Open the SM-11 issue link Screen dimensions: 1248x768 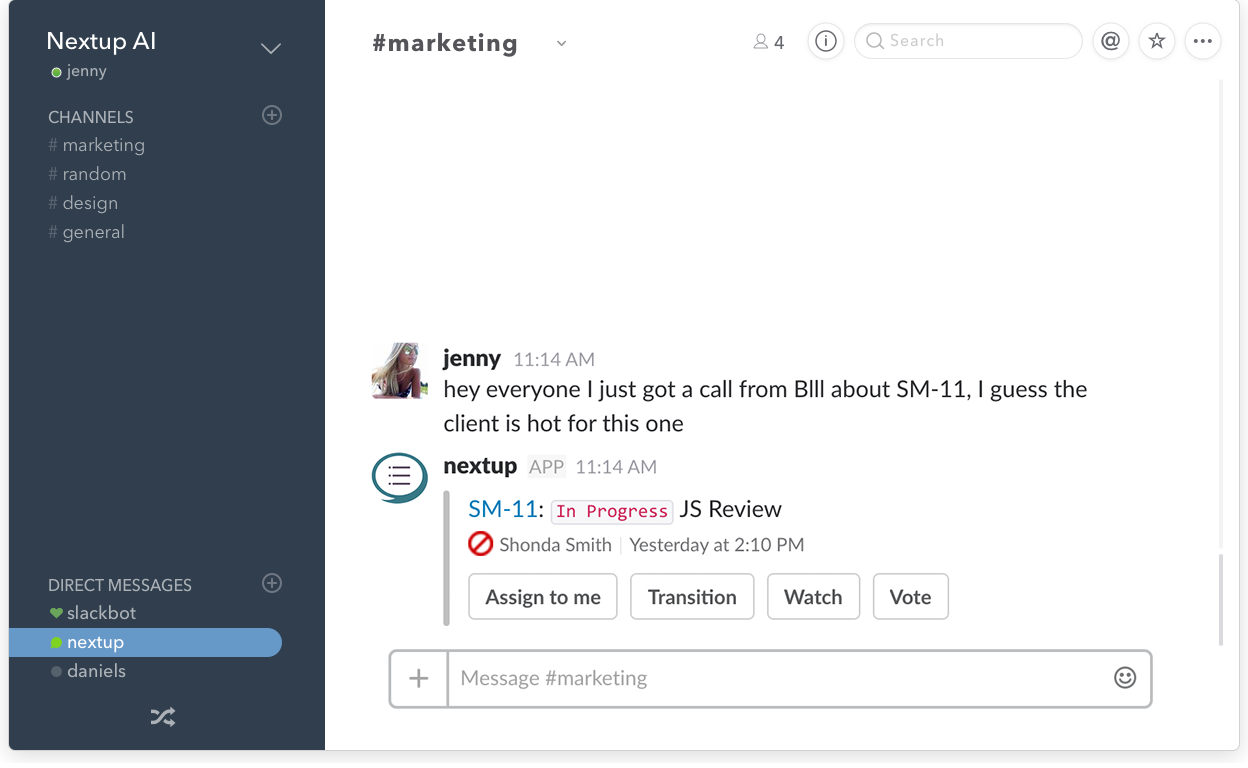coord(503,509)
